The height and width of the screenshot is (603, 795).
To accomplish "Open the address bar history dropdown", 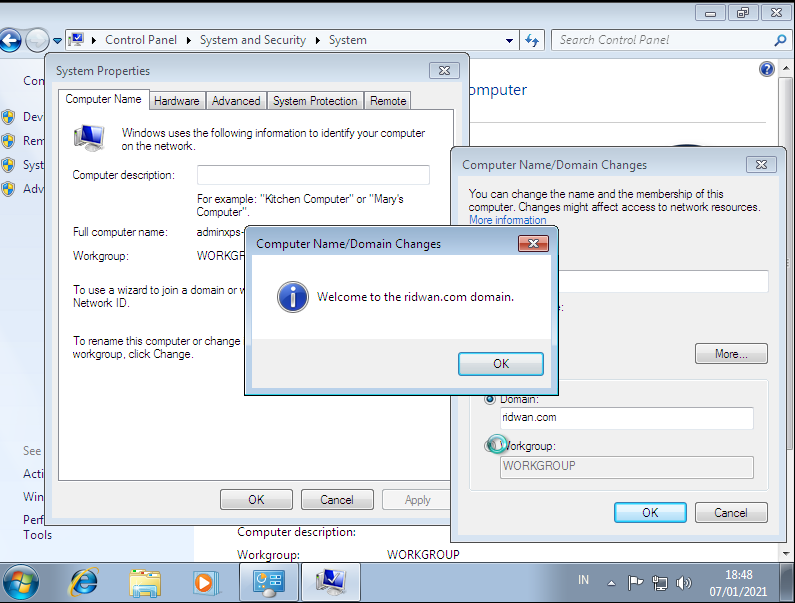I will (509, 41).
